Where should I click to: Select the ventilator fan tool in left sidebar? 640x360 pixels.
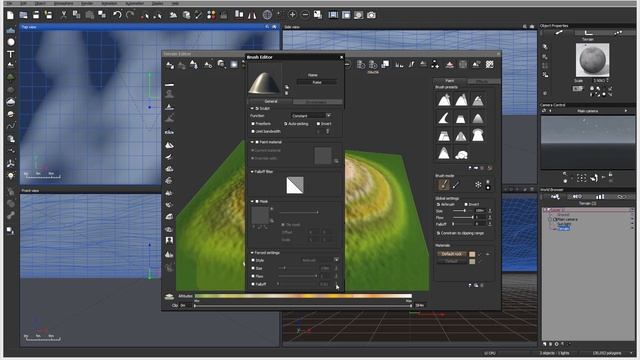pos(11,163)
